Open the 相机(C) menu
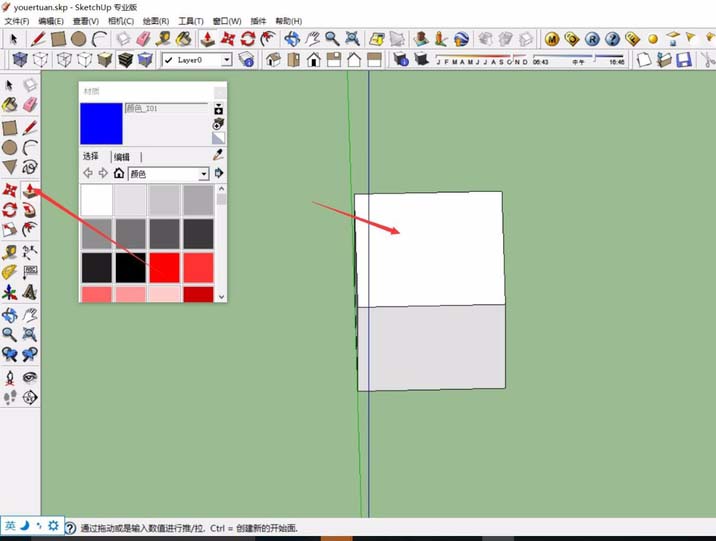 [120, 21]
